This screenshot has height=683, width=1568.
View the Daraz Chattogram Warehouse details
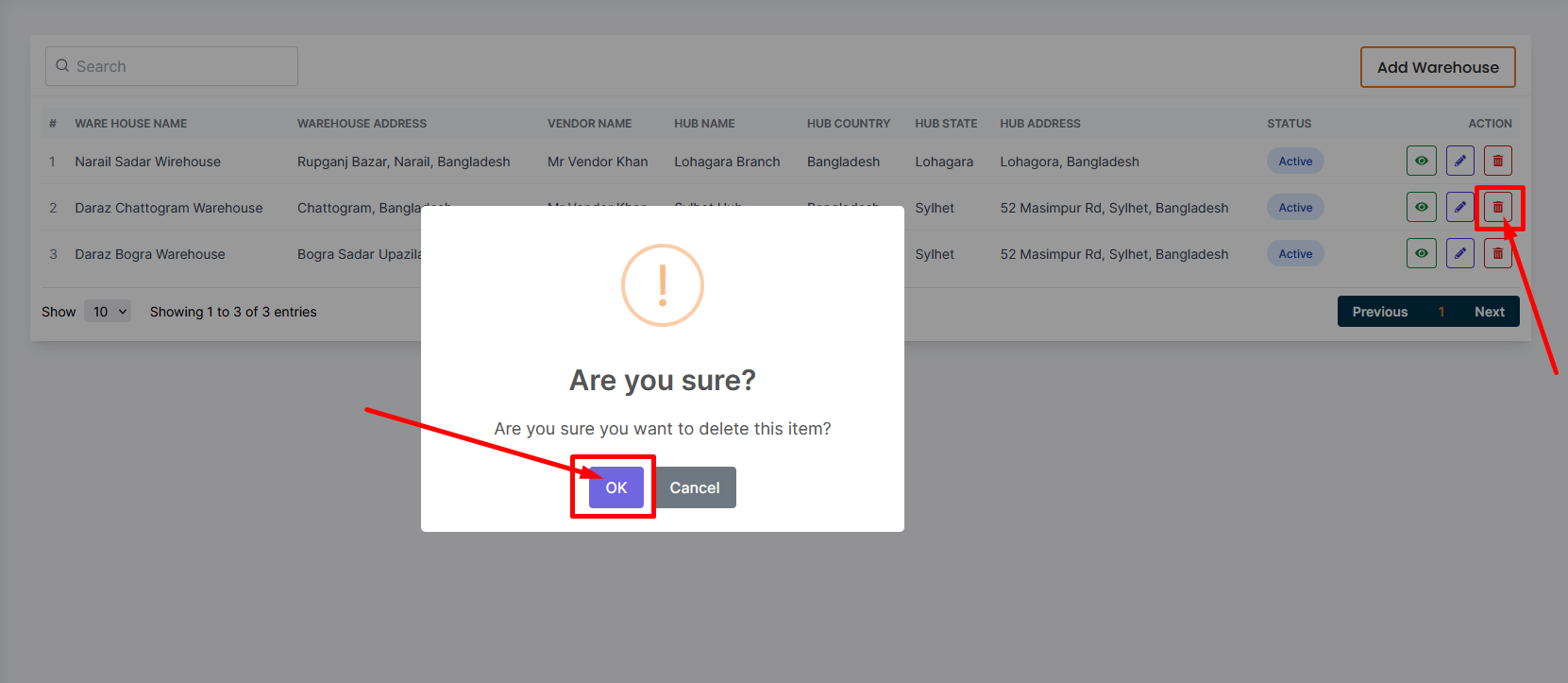(1421, 208)
